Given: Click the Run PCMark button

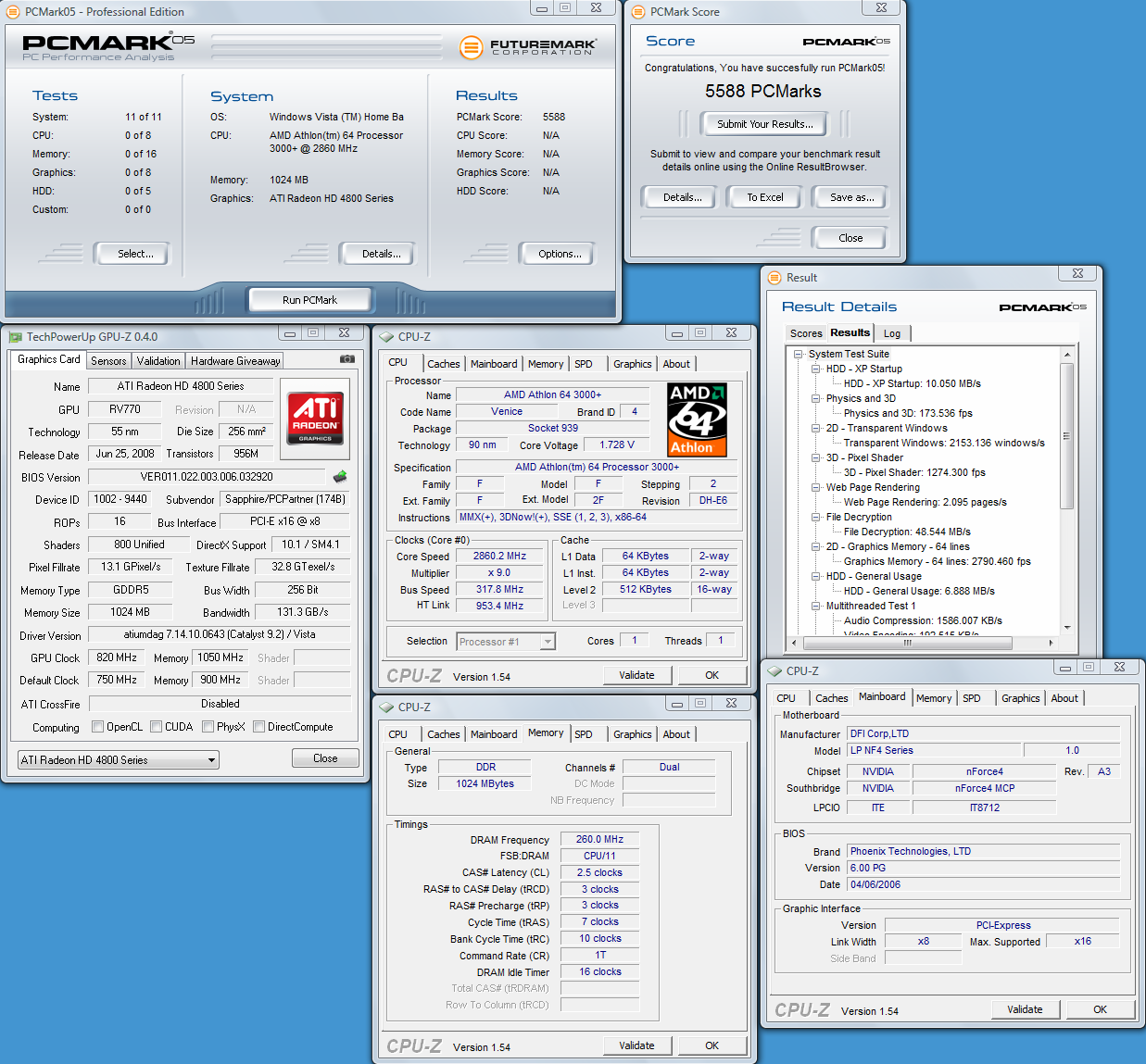Looking at the screenshot, I should point(309,300).
